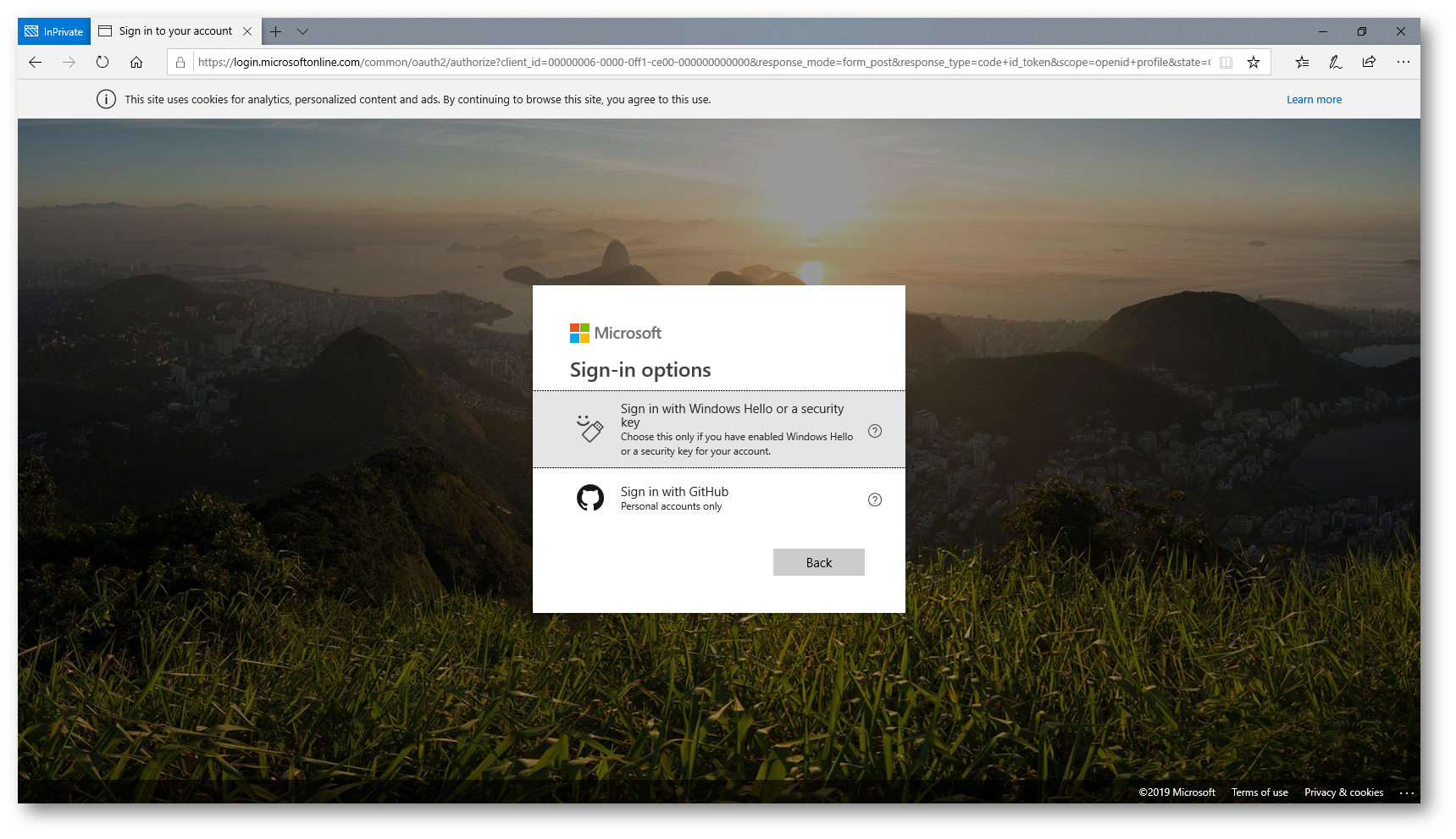The image size is (1456, 839).
Task: Select the Sign in to your account tab
Action: point(175,31)
